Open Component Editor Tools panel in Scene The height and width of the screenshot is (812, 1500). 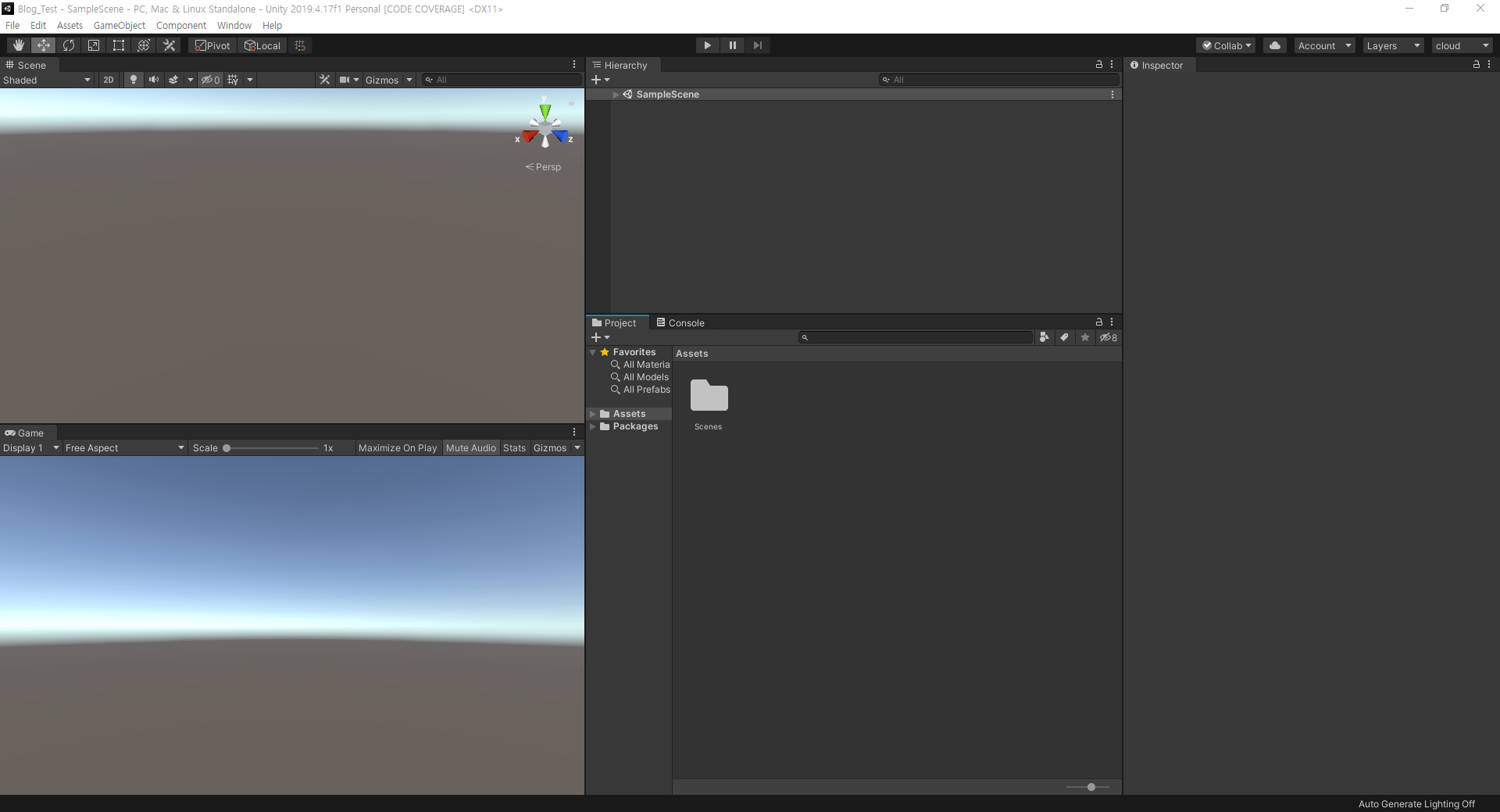(x=325, y=80)
